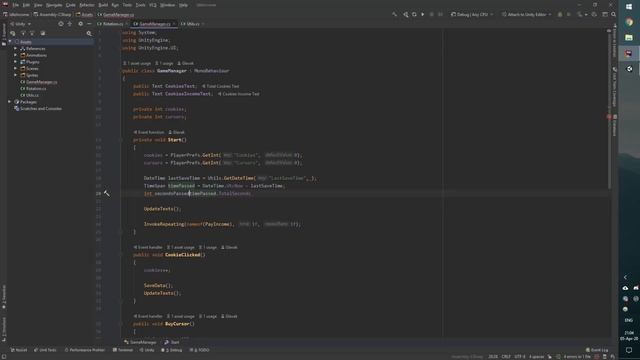Open the Debug tool window tab
This screenshot has height=360, width=640.
click(172, 350)
